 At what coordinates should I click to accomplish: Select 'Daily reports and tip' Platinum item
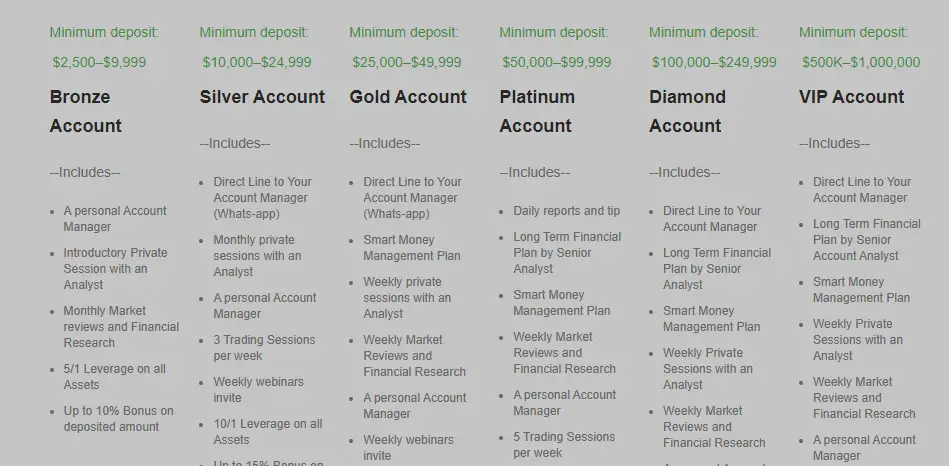566,211
